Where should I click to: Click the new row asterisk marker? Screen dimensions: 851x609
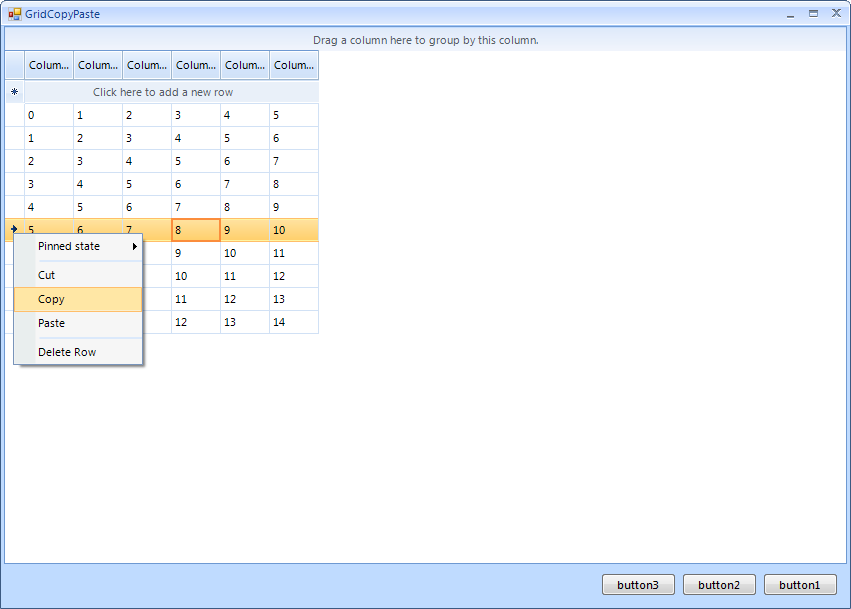pos(14,92)
